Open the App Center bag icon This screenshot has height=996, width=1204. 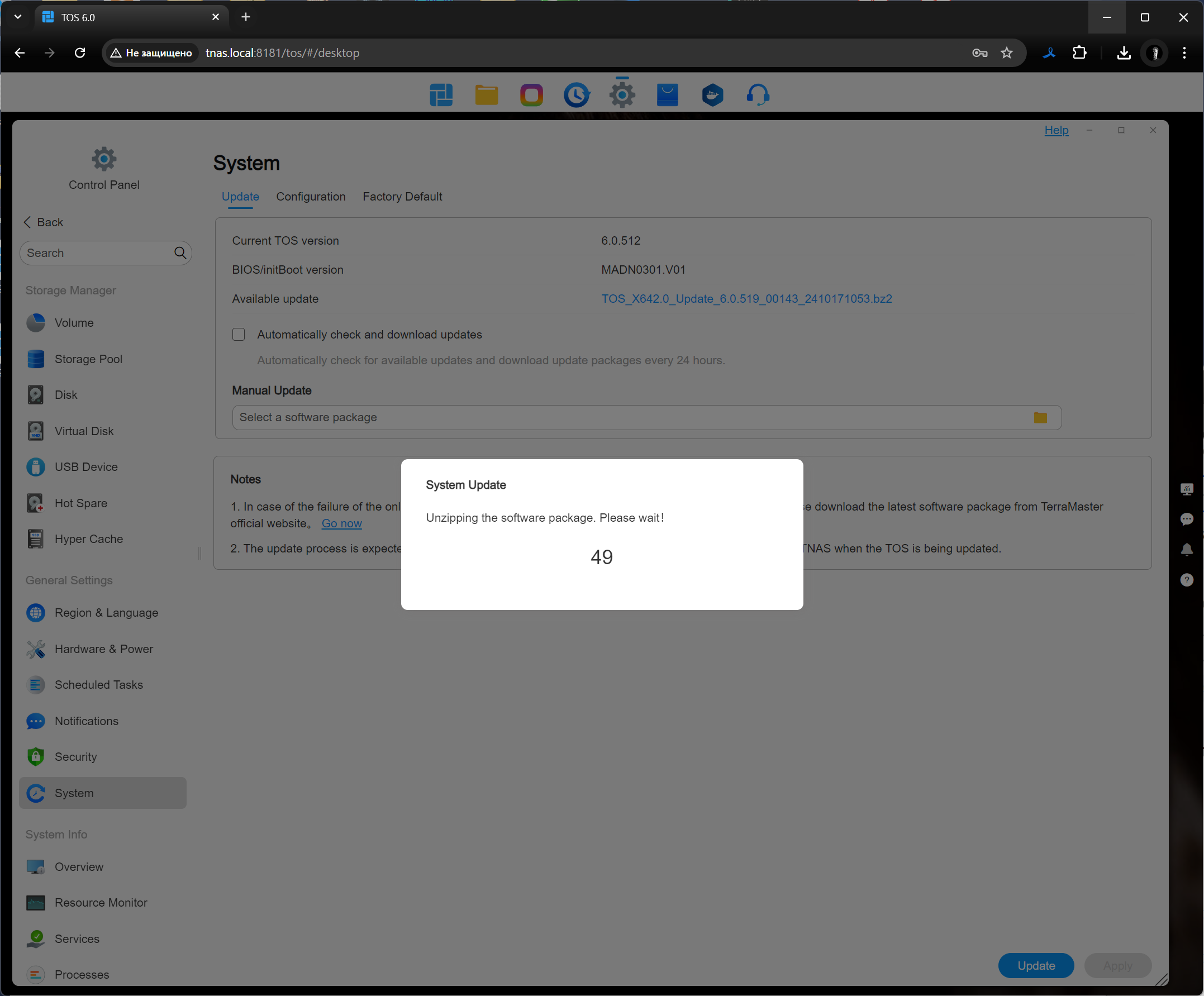click(667, 94)
